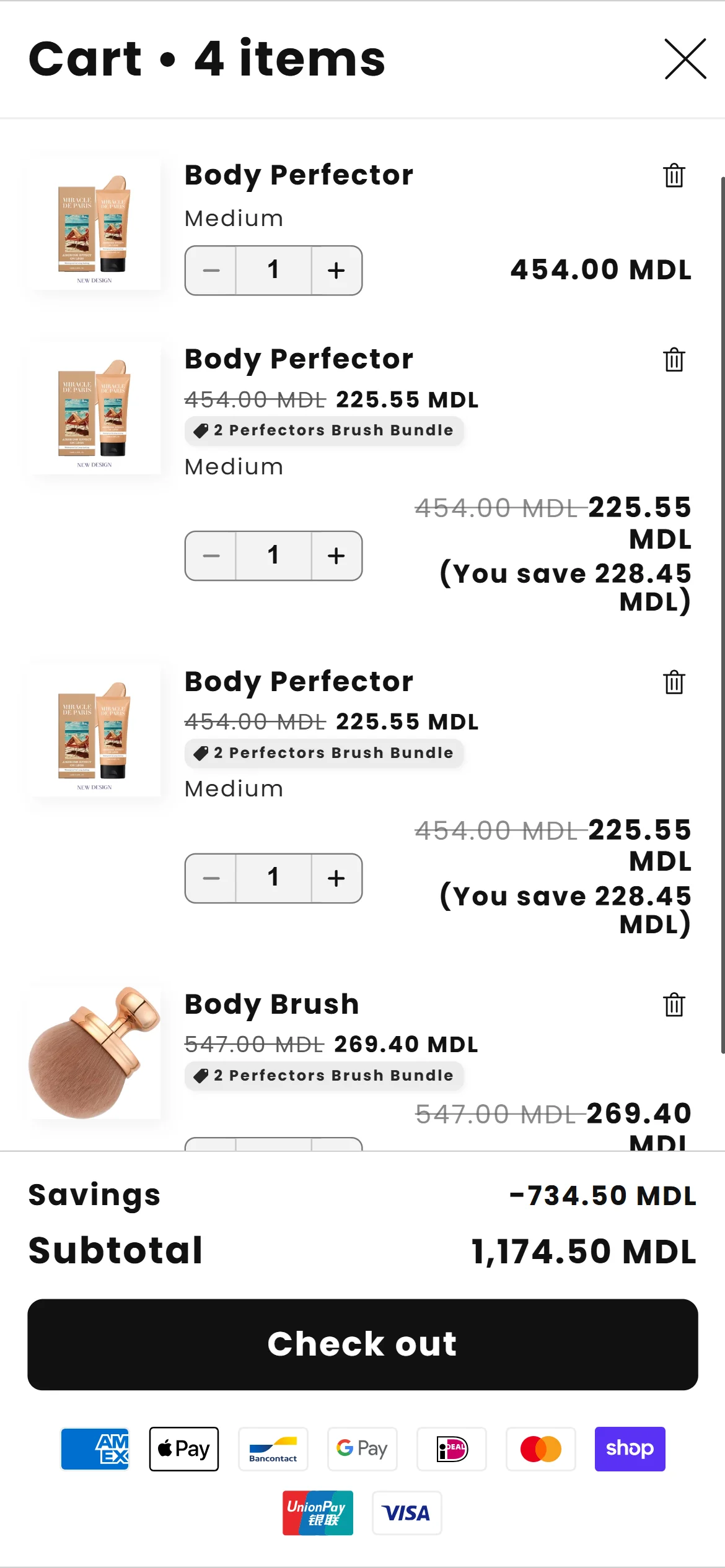Decrease quantity of the first Body Perfector

tap(211, 271)
